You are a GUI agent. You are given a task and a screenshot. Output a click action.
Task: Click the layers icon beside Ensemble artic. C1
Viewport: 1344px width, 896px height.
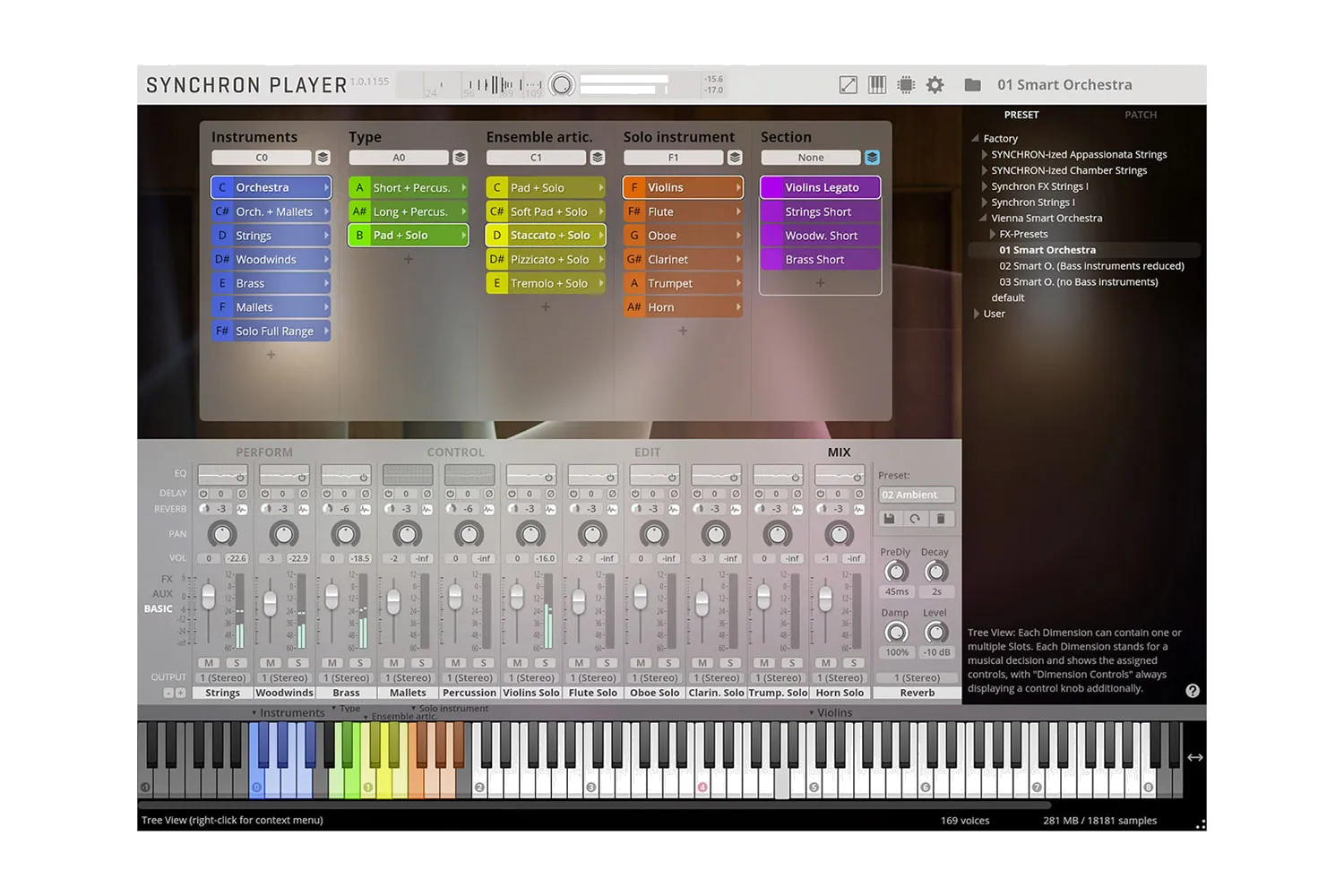point(598,158)
